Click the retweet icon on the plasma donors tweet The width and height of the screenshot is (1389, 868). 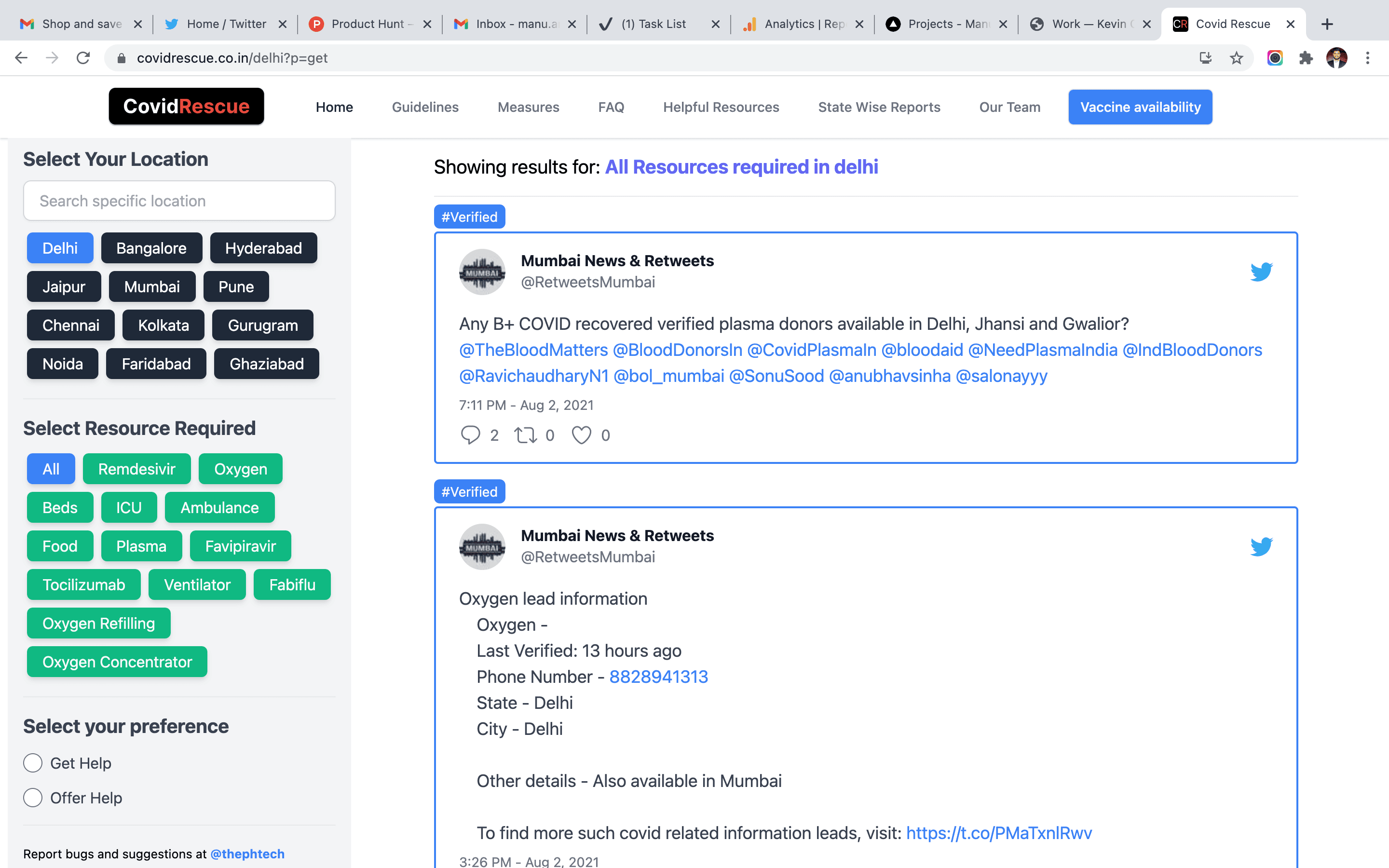[x=525, y=435]
